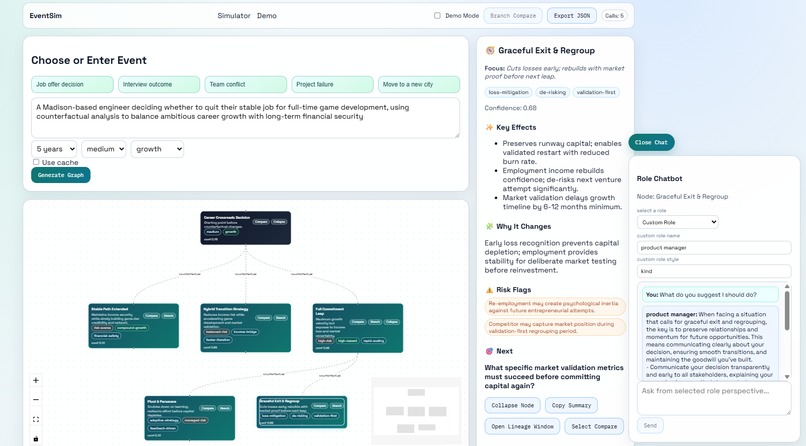
Task: Open the 5 years horizon dropdown
Action: (54, 149)
